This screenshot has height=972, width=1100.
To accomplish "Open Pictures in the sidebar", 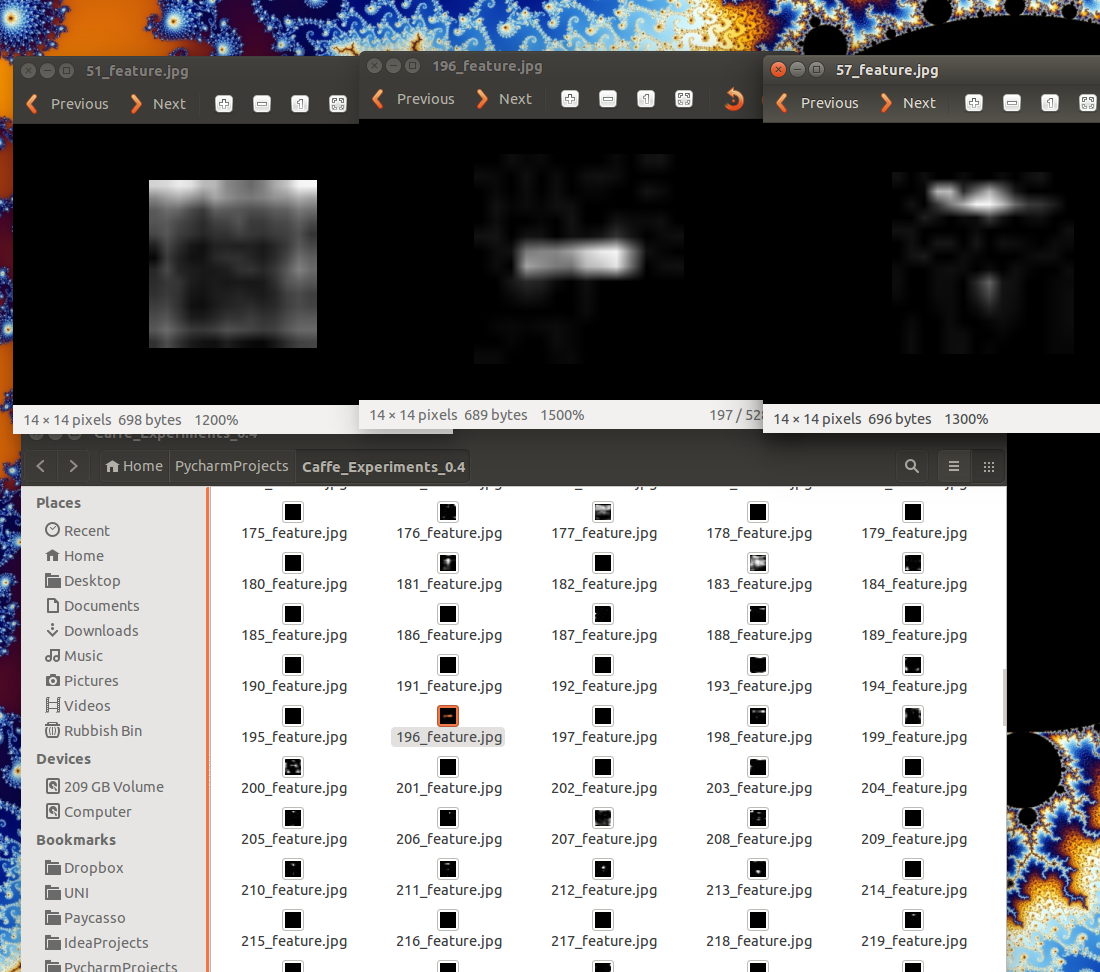I will (81, 681).
